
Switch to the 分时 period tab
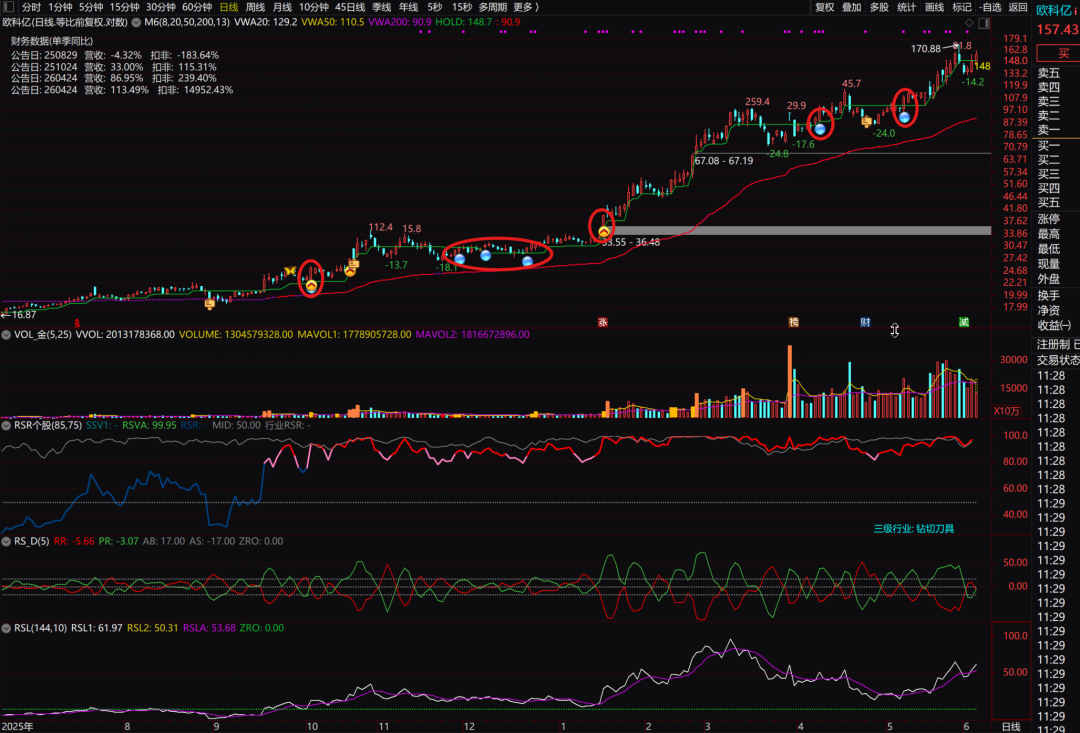point(31,7)
